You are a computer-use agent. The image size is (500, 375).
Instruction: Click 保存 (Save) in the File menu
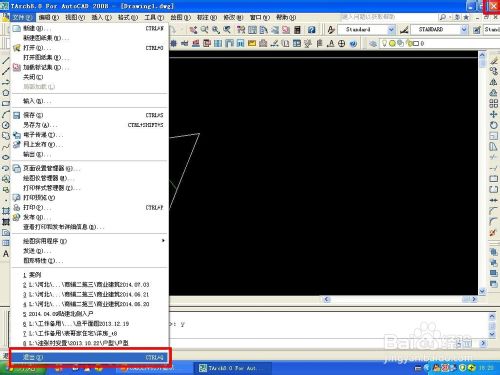point(89,115)
